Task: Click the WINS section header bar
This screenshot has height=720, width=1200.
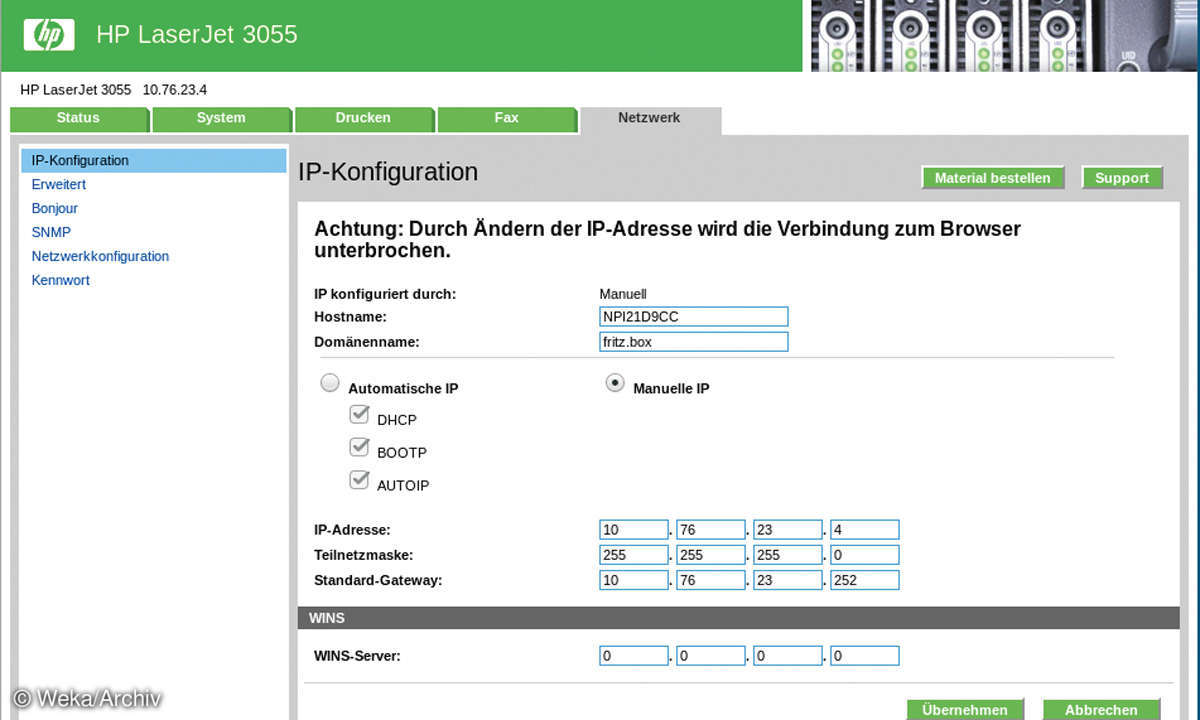Action: (738, 618)
